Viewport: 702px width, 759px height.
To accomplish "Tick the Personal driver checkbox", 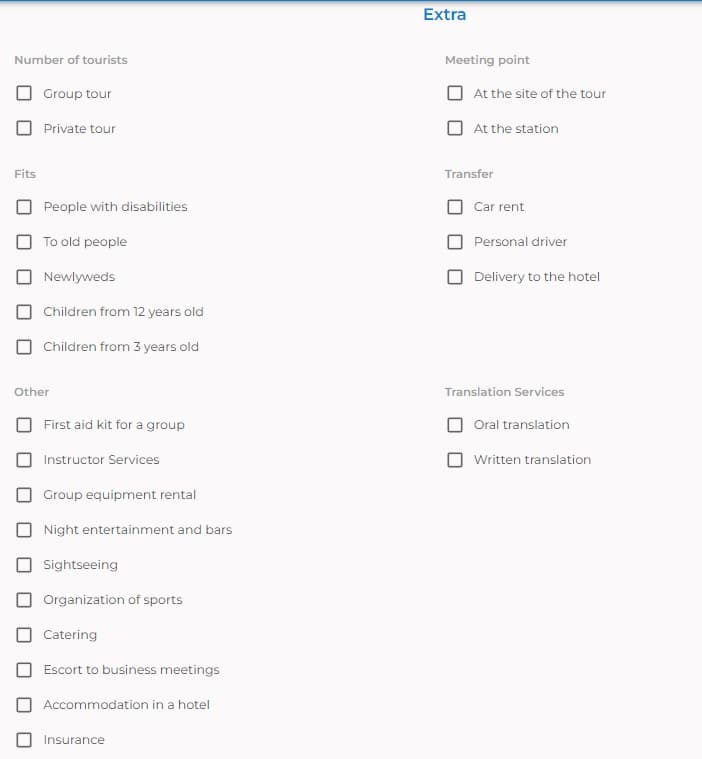I will (455, 242).
